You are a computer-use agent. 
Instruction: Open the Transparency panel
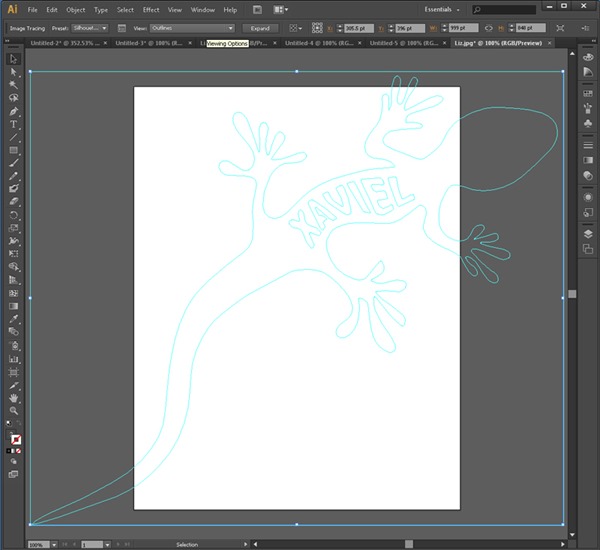click(588, 175)
